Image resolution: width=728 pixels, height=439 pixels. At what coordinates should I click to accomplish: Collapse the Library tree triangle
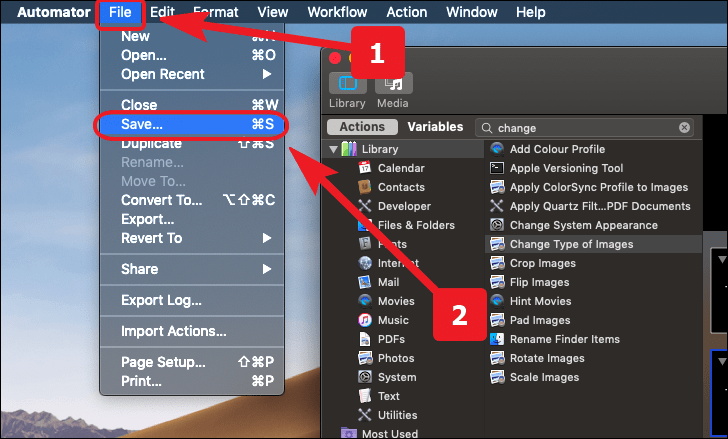pos(333,149)
